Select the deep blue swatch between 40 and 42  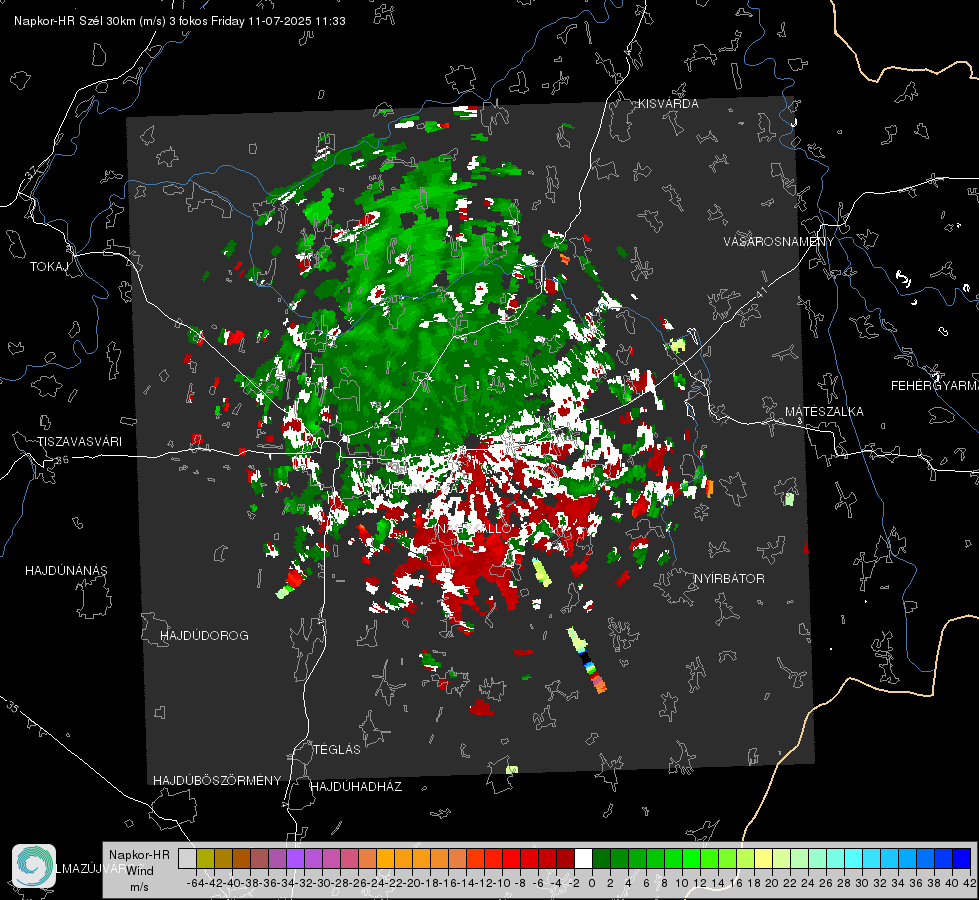click(961, 859)
